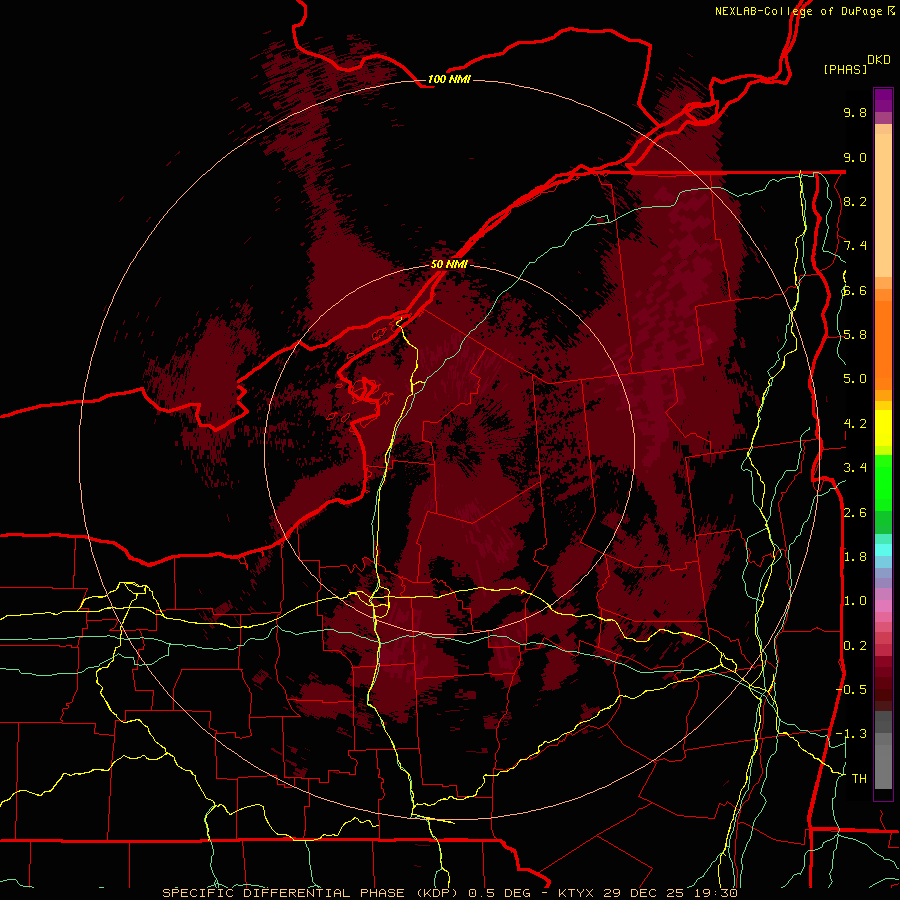
Task: Click the 5.8 legend value label
Action: click(855, 335)
